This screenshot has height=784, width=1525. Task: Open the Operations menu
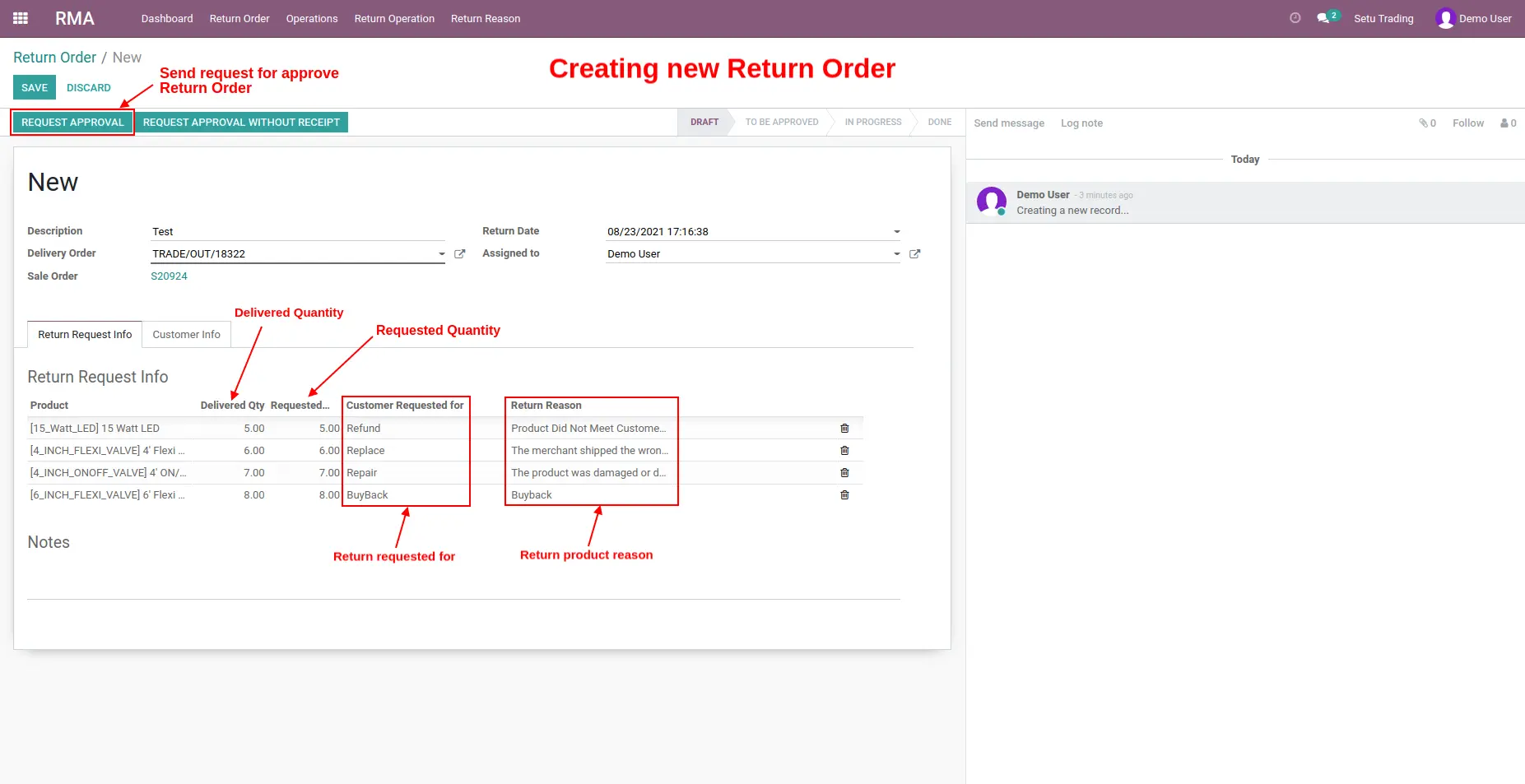312,18
